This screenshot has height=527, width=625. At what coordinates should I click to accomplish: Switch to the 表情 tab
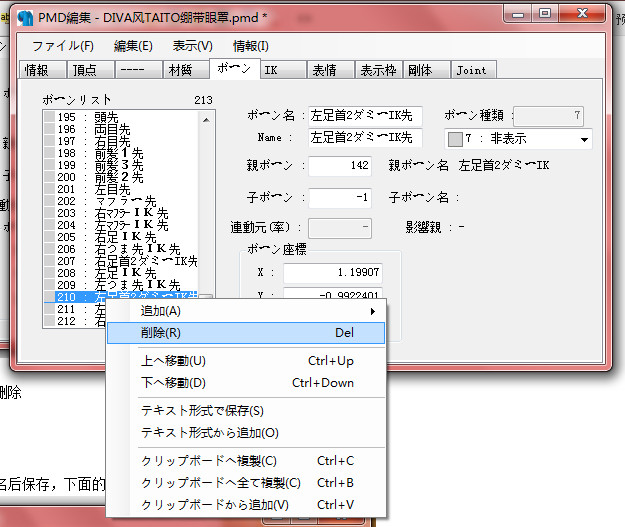(330, 70)
